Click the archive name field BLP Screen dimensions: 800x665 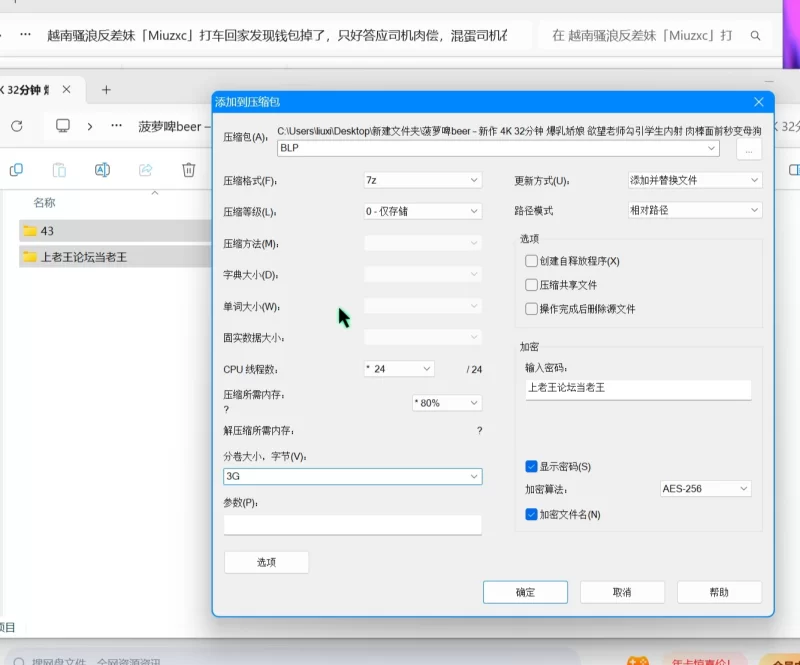coord(498,148)
